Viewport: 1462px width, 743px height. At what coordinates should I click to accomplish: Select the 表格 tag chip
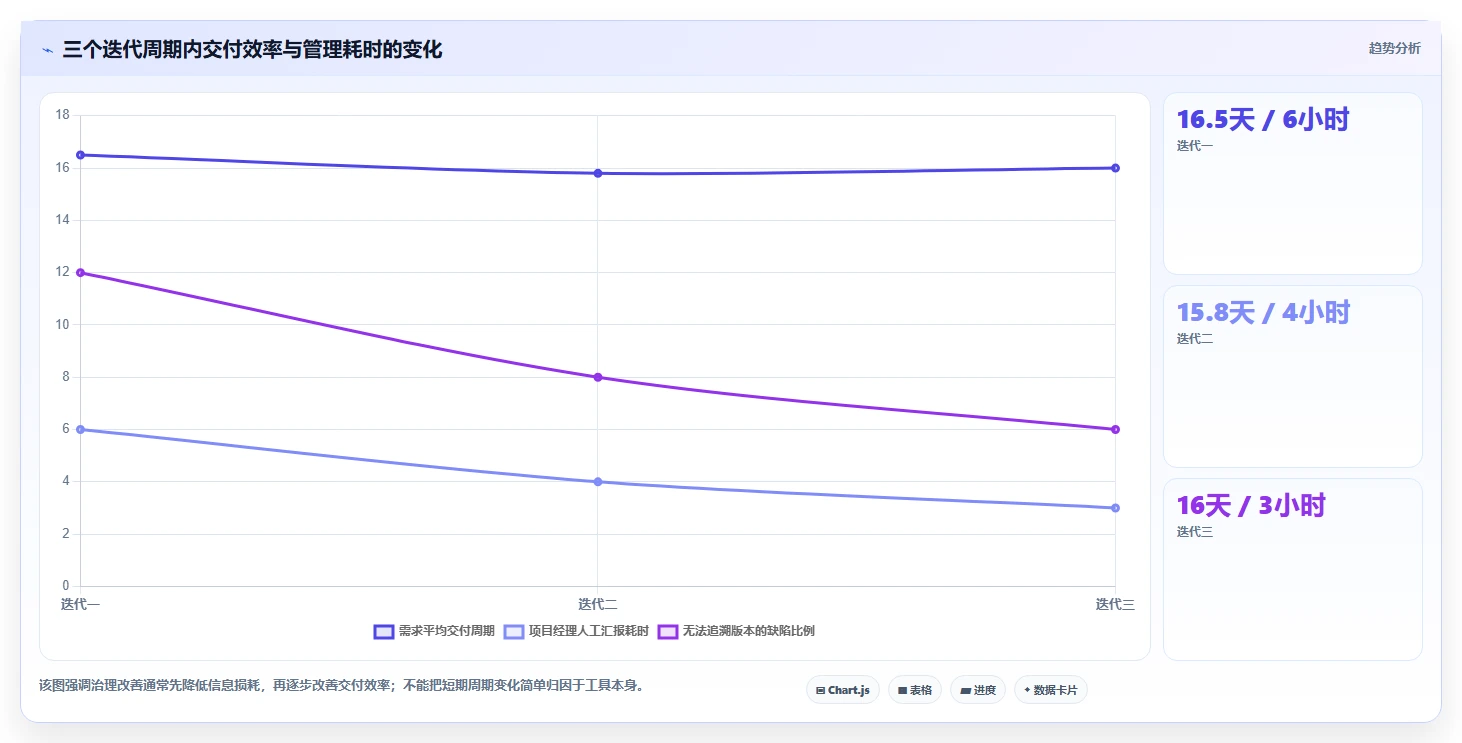tap(915, 690)
